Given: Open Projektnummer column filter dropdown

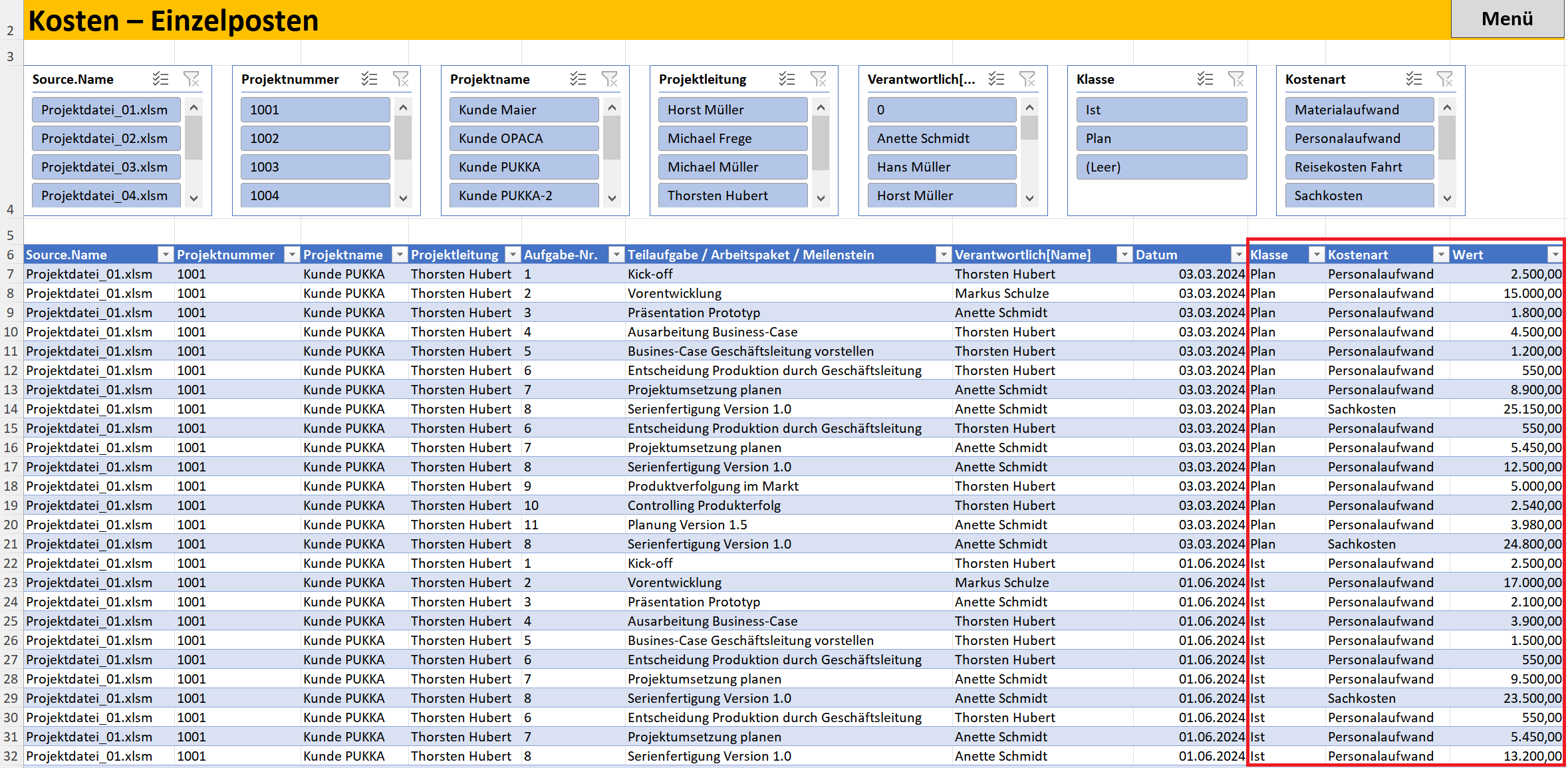Looking at the screenshot, I should pos(292,255).
